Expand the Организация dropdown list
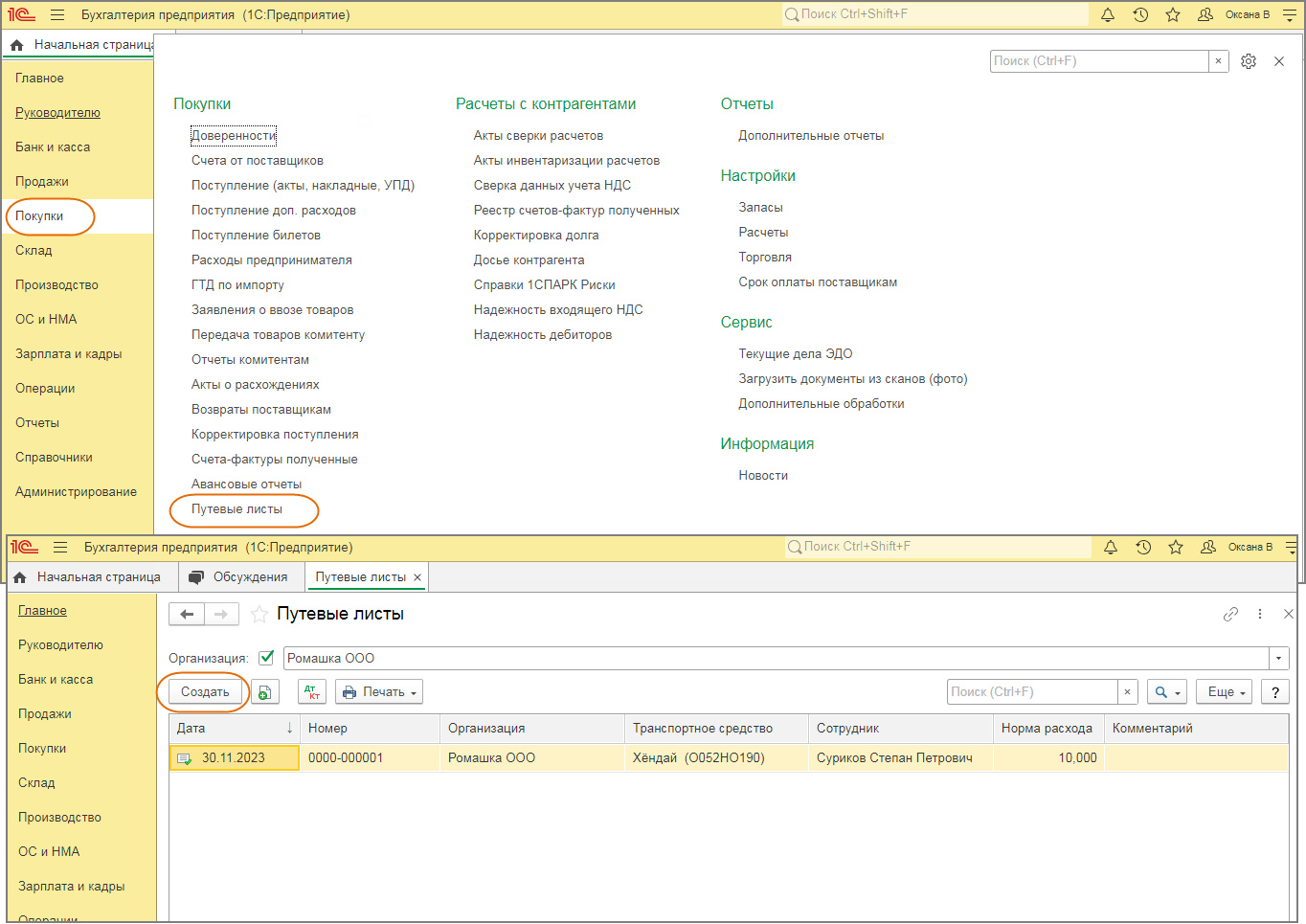Screen dimensions: 1306x924 pyautogui.click(x=1278, y=659)
